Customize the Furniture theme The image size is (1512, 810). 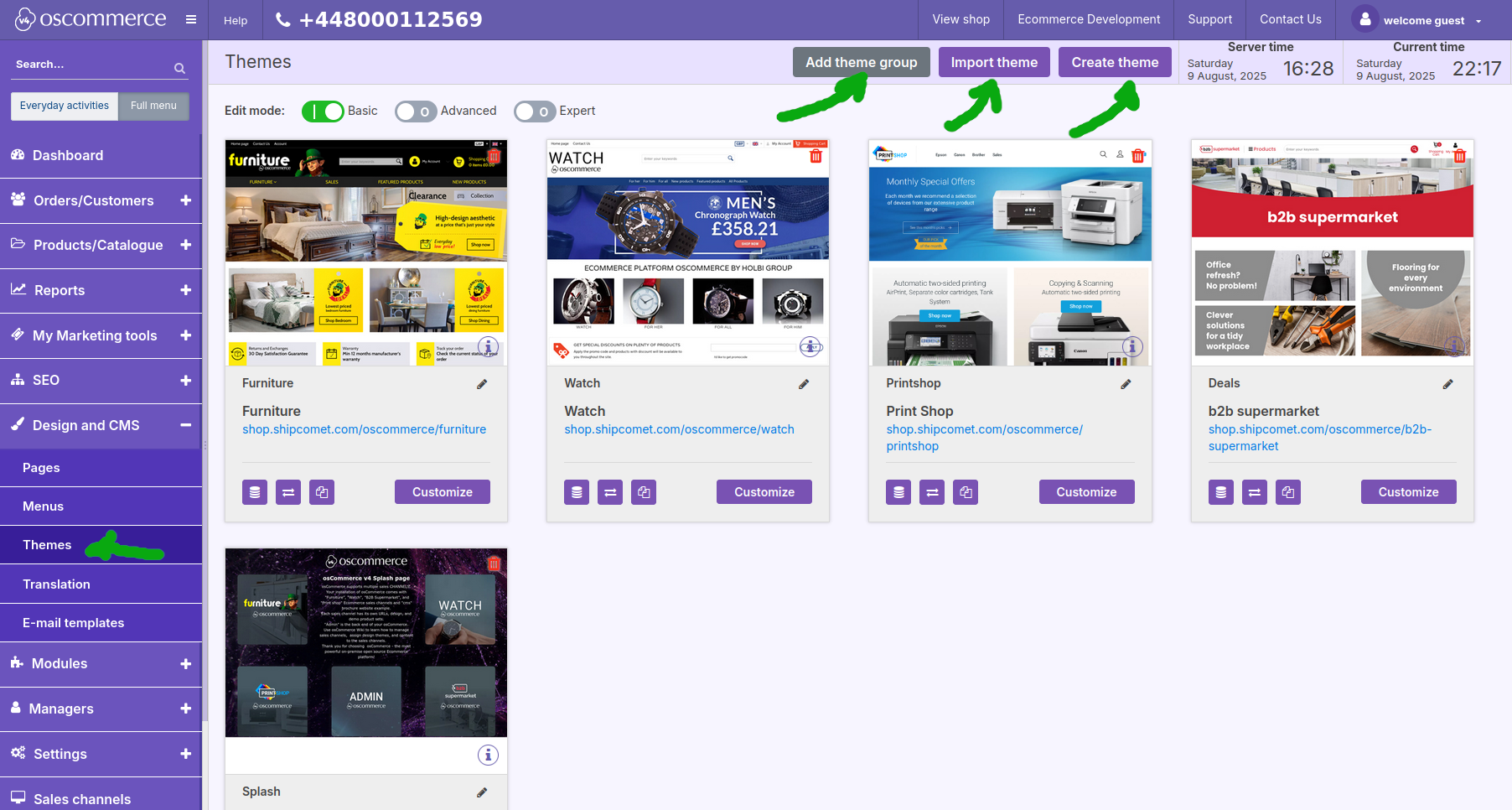click(x=443, y=492)
